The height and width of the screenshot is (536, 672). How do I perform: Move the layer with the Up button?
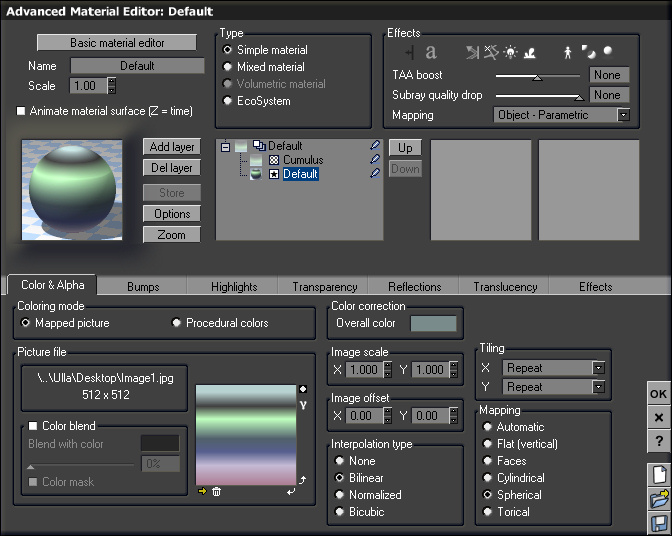pyautogui.click(x=405, y=148)
